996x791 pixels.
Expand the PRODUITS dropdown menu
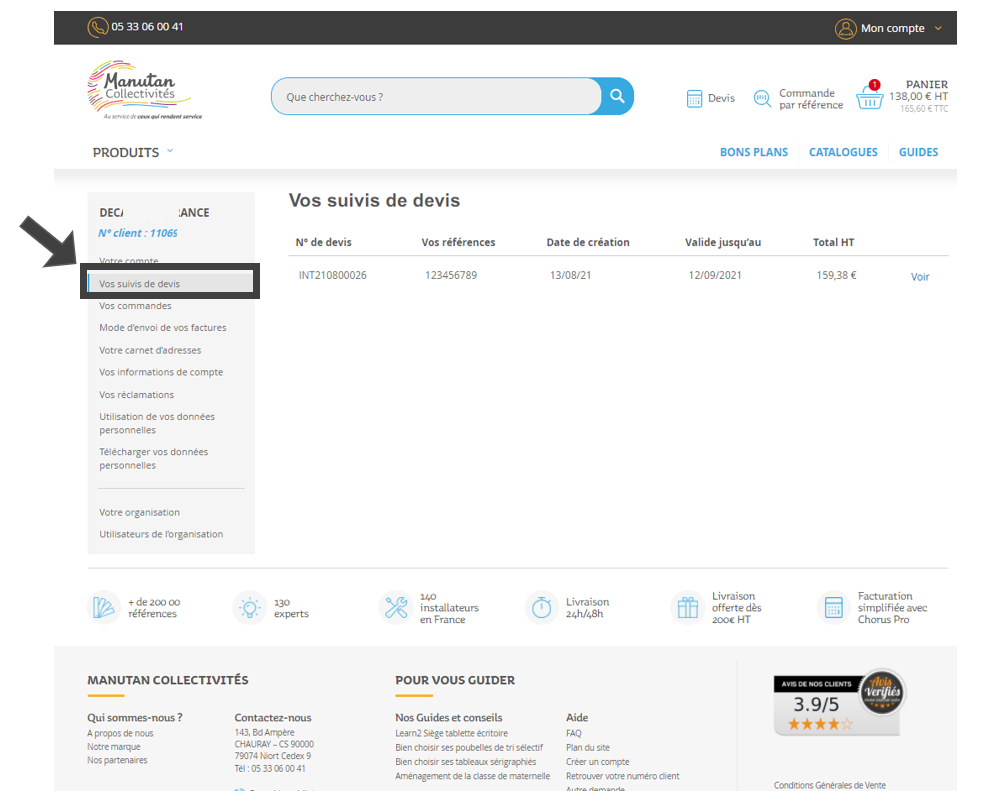(x=133, y=152)
